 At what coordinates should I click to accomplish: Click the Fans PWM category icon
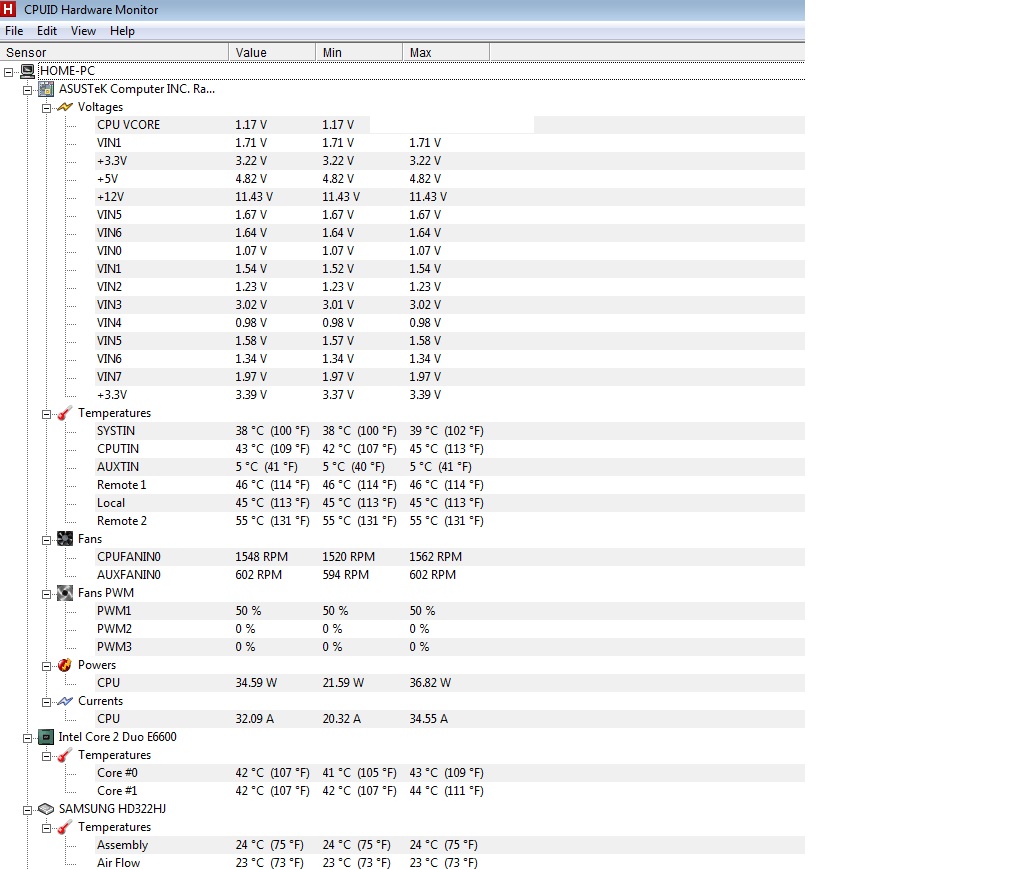(65, 593)
